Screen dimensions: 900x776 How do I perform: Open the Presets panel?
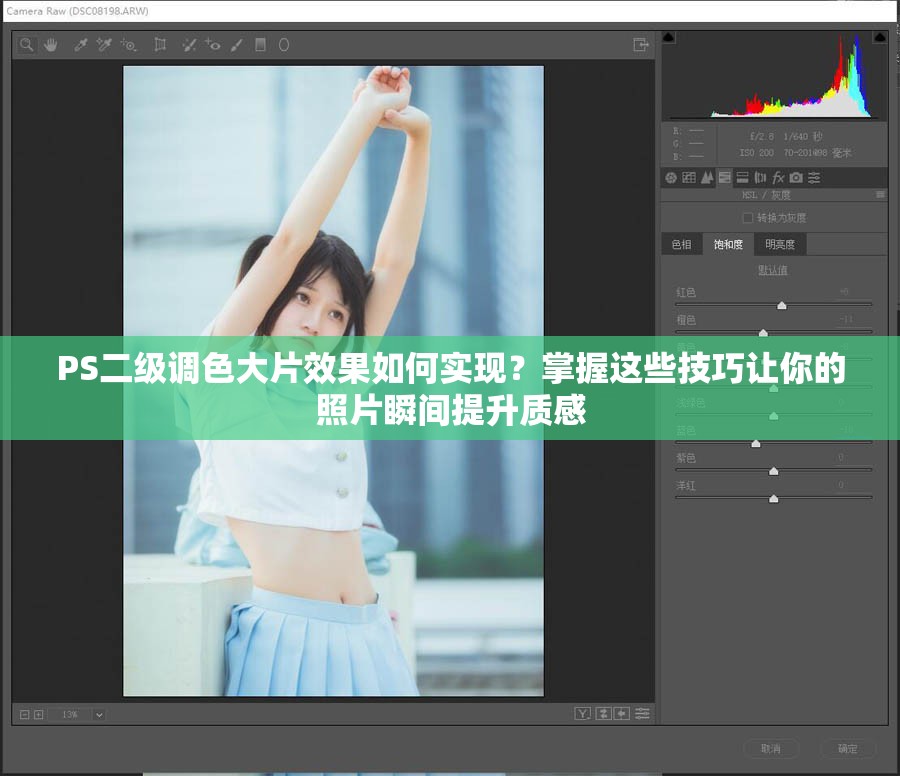814,177
